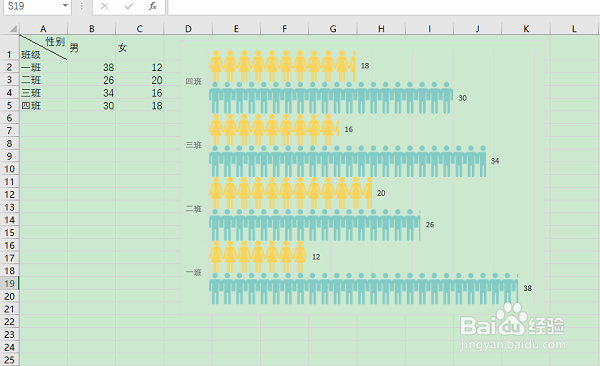Select row 19 header

(9, 283)
